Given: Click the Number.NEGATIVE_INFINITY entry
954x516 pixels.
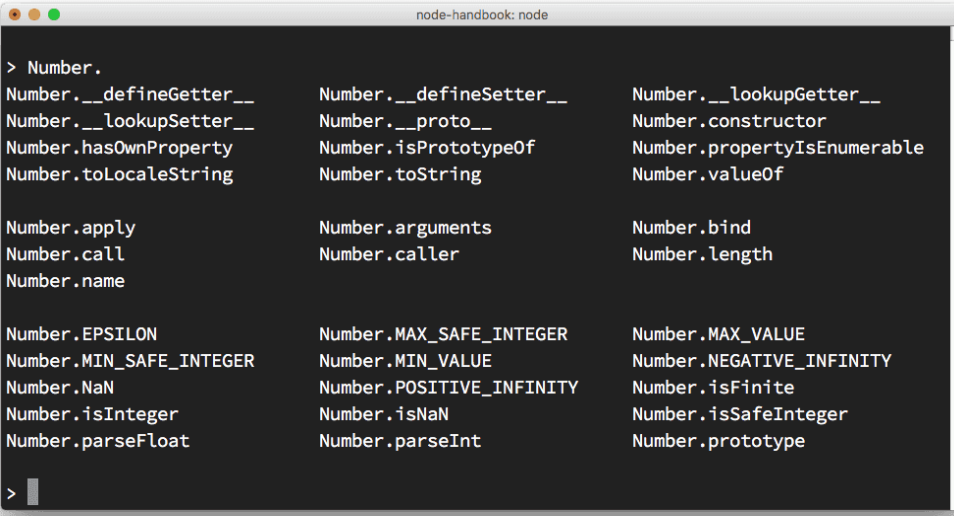Looking at the screenshot, I should tap(762, 361).
